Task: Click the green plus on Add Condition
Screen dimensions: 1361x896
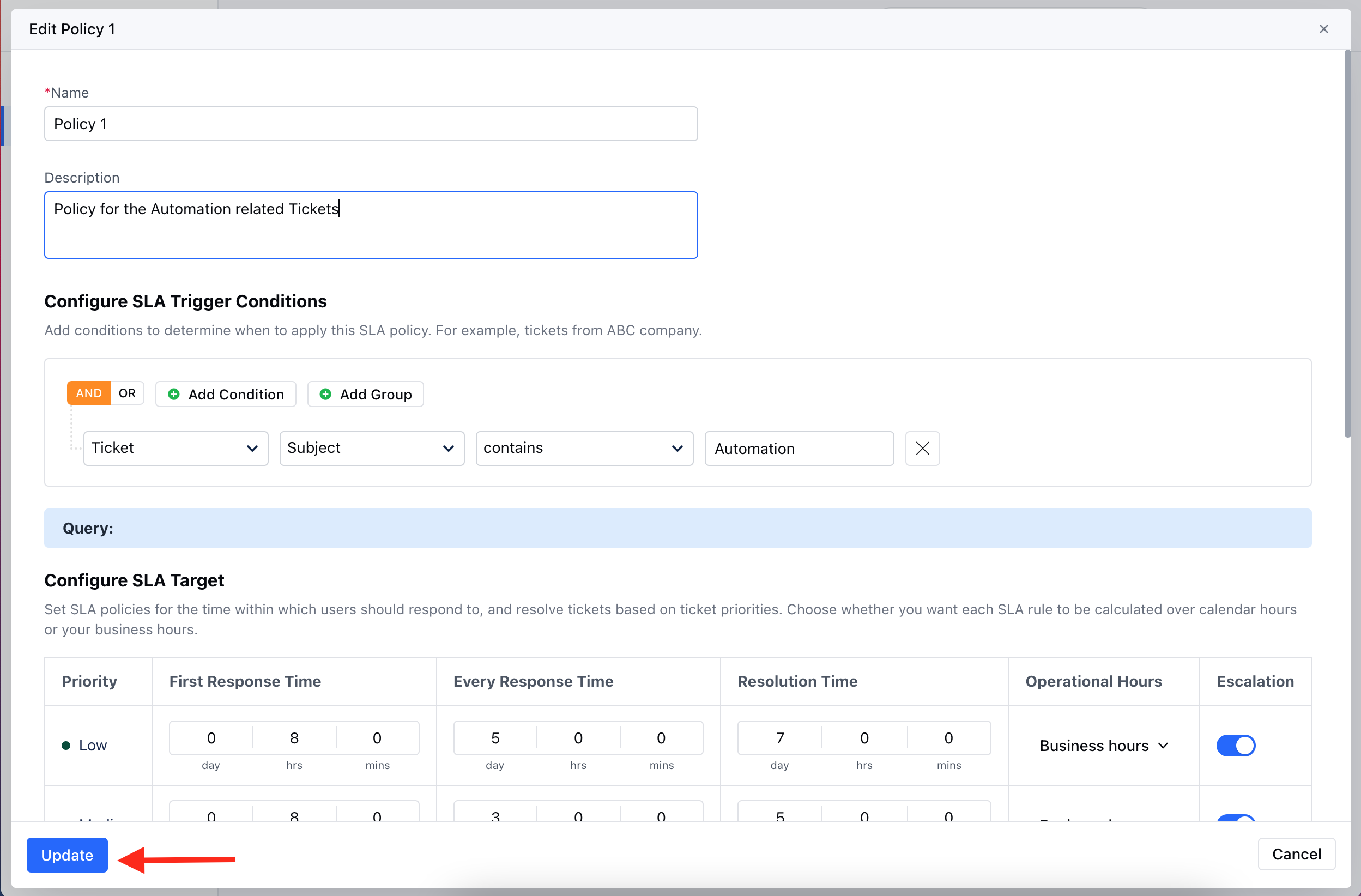Action: (174, 394)
